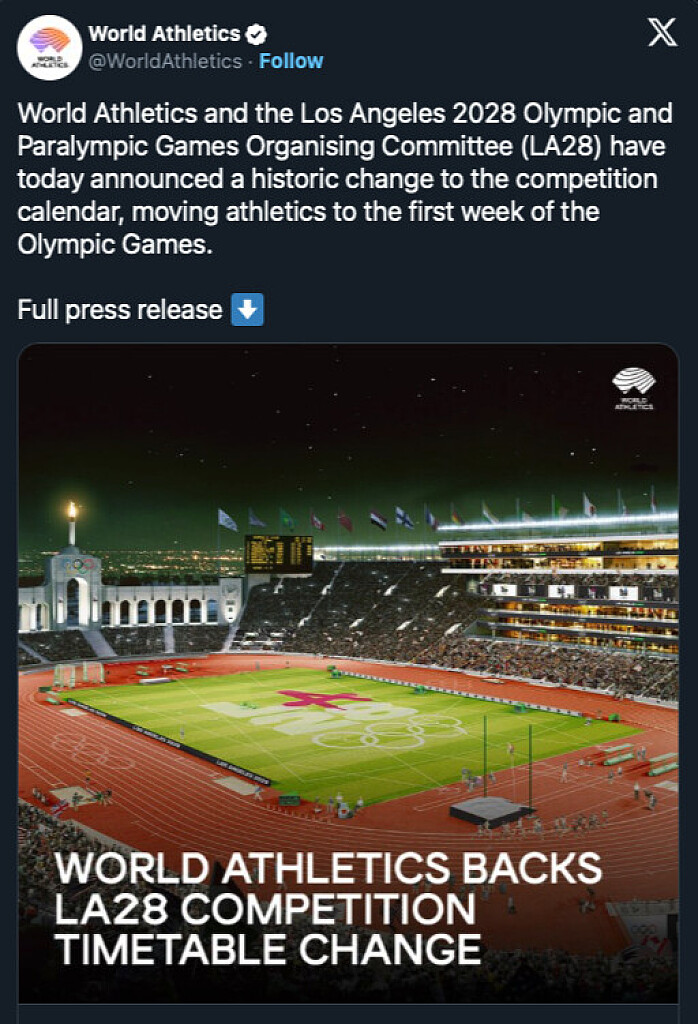This screenshot has width=698, height=1024.
Task: Click the verified badge beside World Athletics
Action: pos(257,34)
